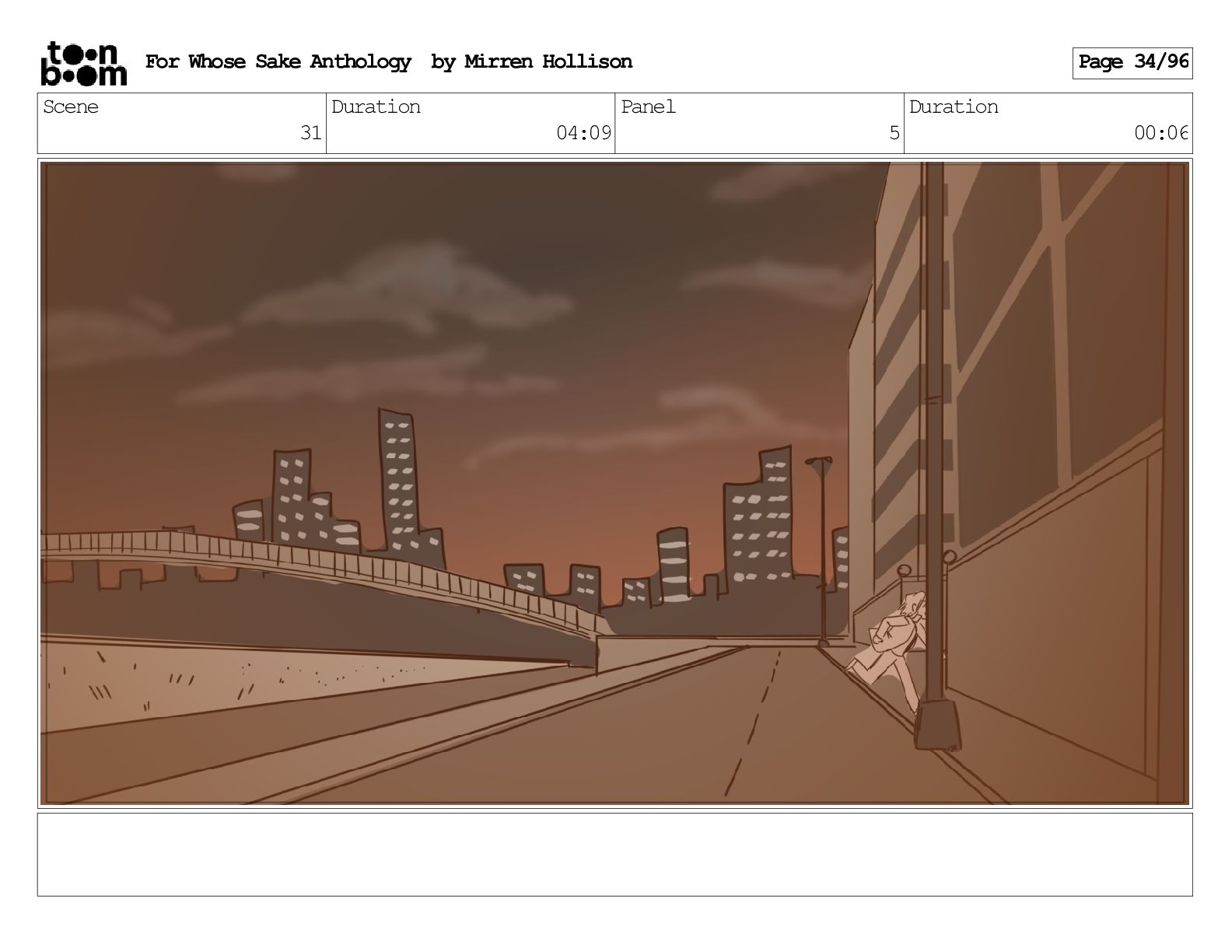This screenshot has width=1232, height=952.
Task: Click the 'Scene' label
Action: (71, 107)
